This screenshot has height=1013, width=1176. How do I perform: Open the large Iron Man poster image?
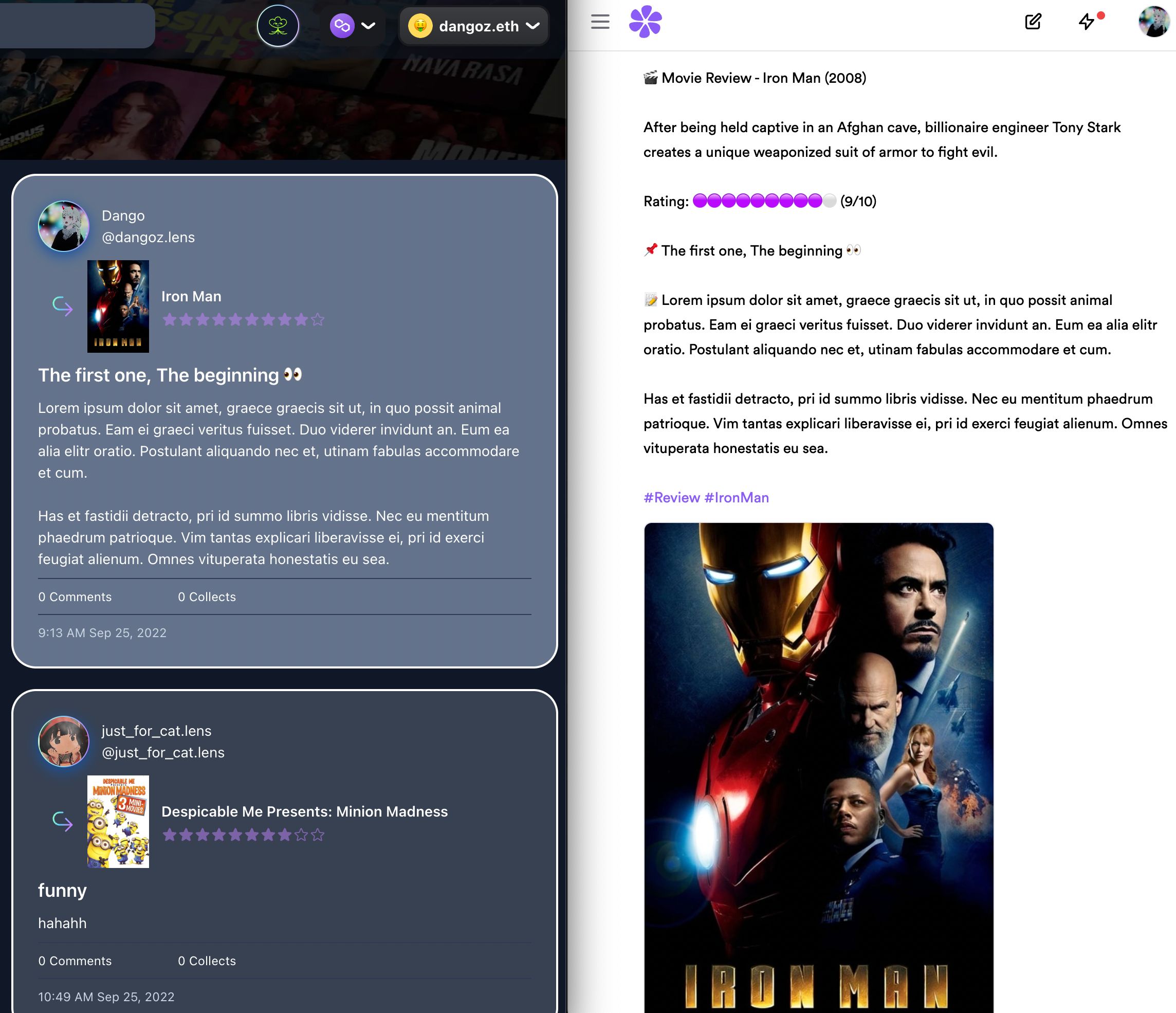pos(818,767)
